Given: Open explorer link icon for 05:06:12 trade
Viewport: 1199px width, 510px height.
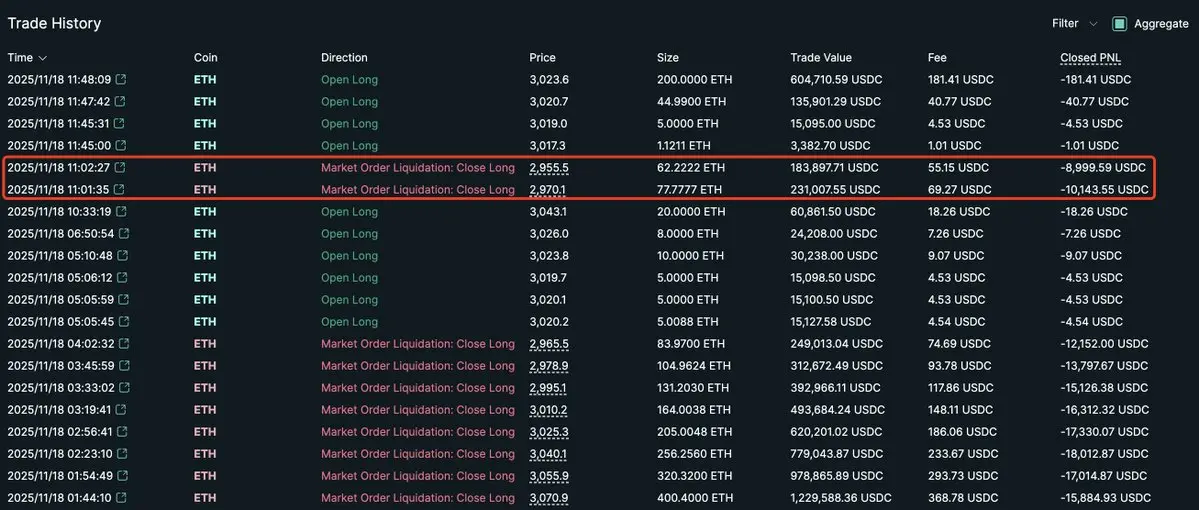Looking at the screenshot, I should click(122, 278).
